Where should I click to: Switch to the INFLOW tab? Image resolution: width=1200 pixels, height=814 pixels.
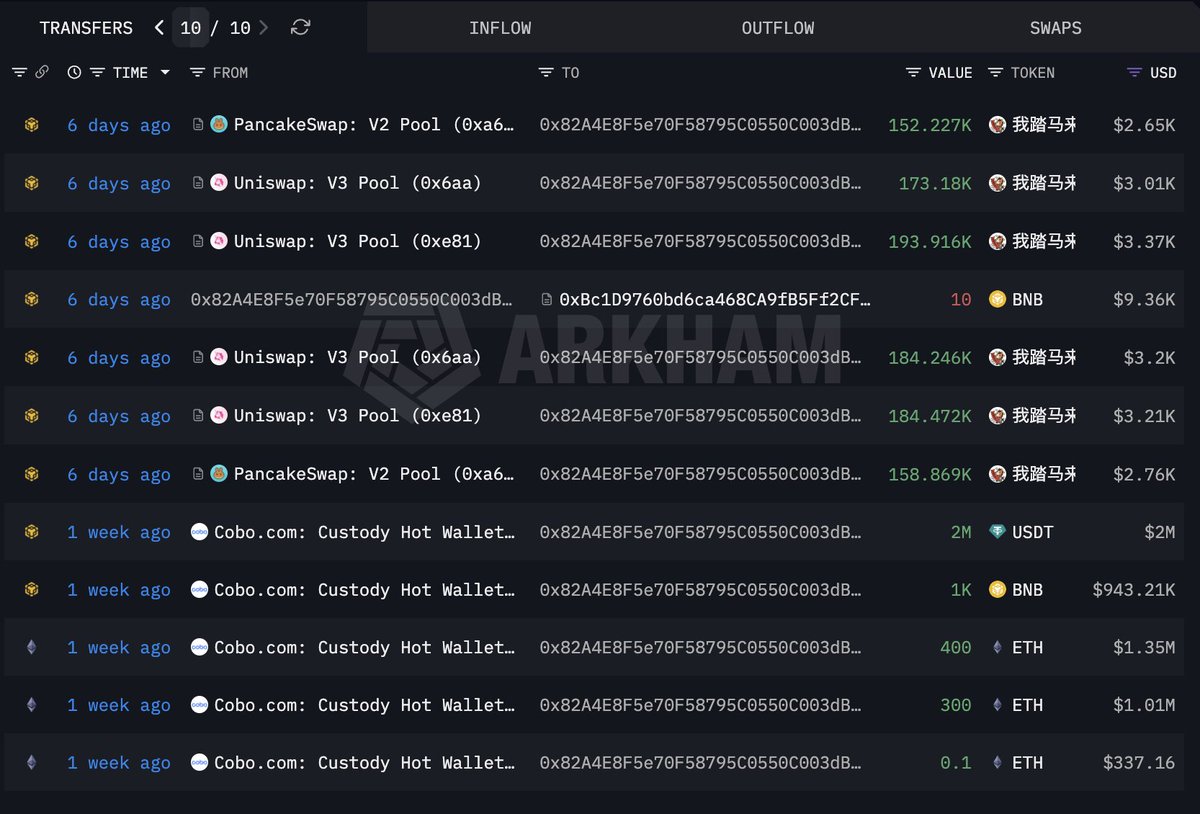coord(500,28)
